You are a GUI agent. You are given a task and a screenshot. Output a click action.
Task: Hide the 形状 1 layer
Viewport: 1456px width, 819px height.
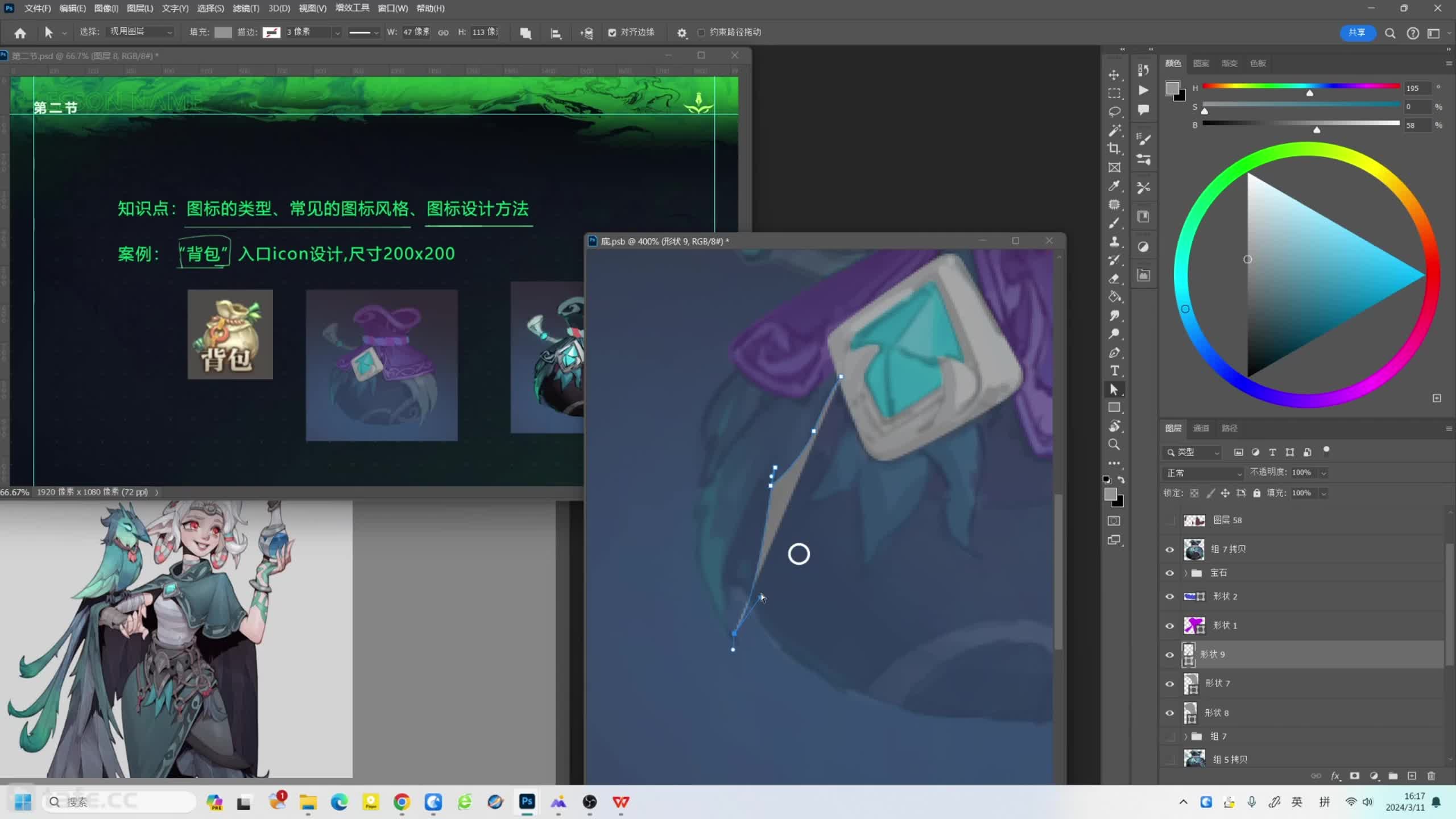pyautogui.click(x=1169, y=626)
